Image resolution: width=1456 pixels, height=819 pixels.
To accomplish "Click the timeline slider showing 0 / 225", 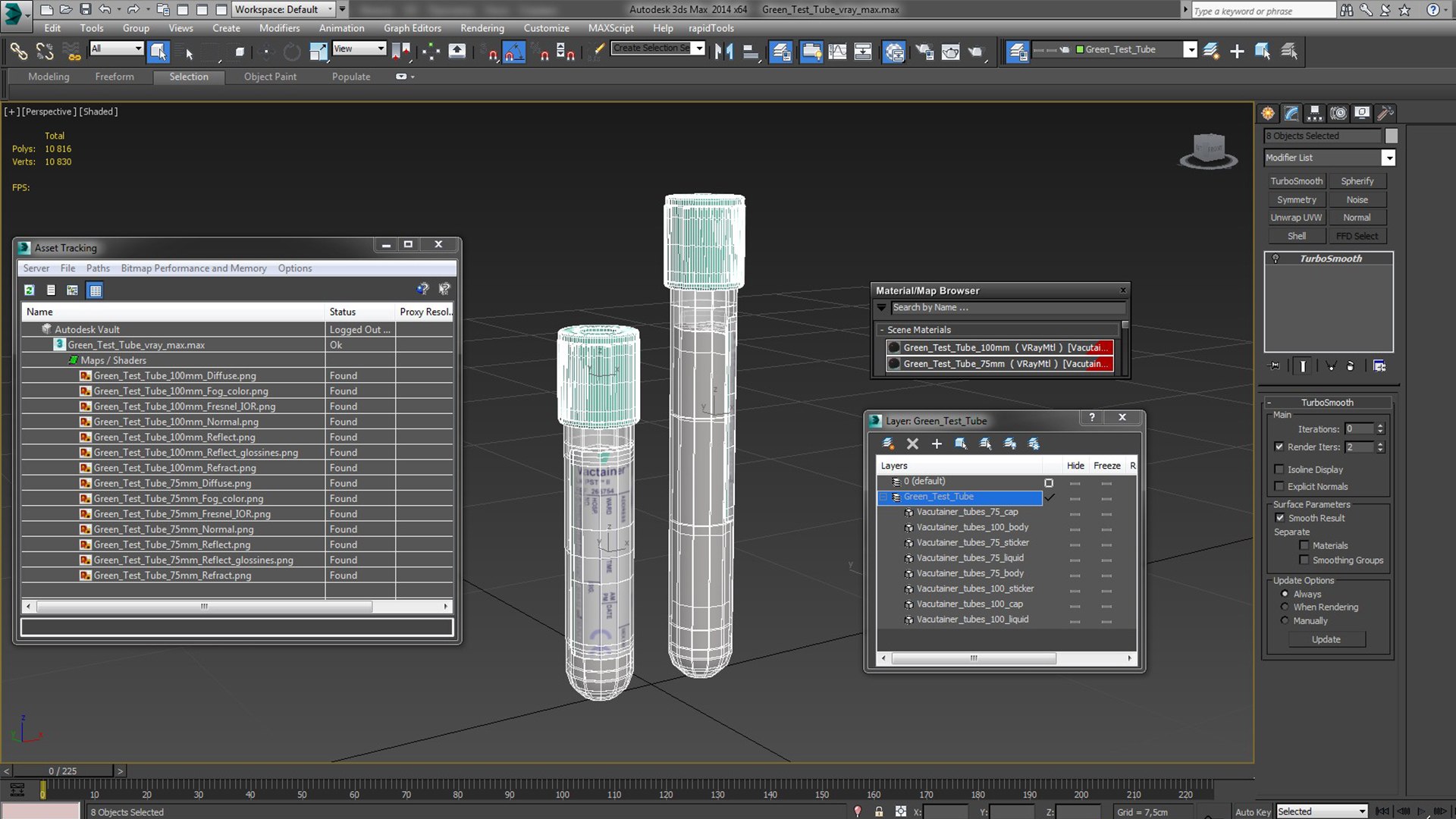I will 63,770.
